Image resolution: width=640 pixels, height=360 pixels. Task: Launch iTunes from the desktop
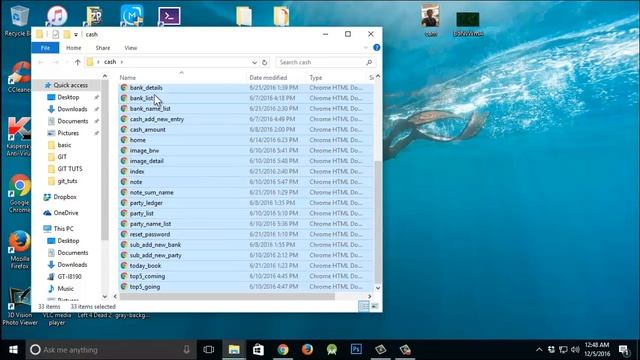tap(57, 16)
